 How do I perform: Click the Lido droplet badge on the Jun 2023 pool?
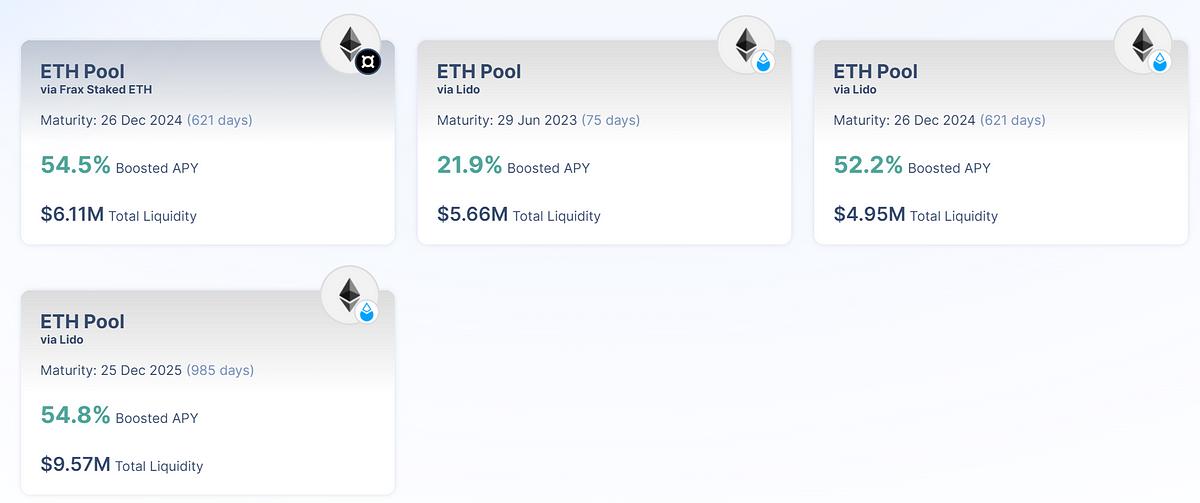[x=764, y=63]
